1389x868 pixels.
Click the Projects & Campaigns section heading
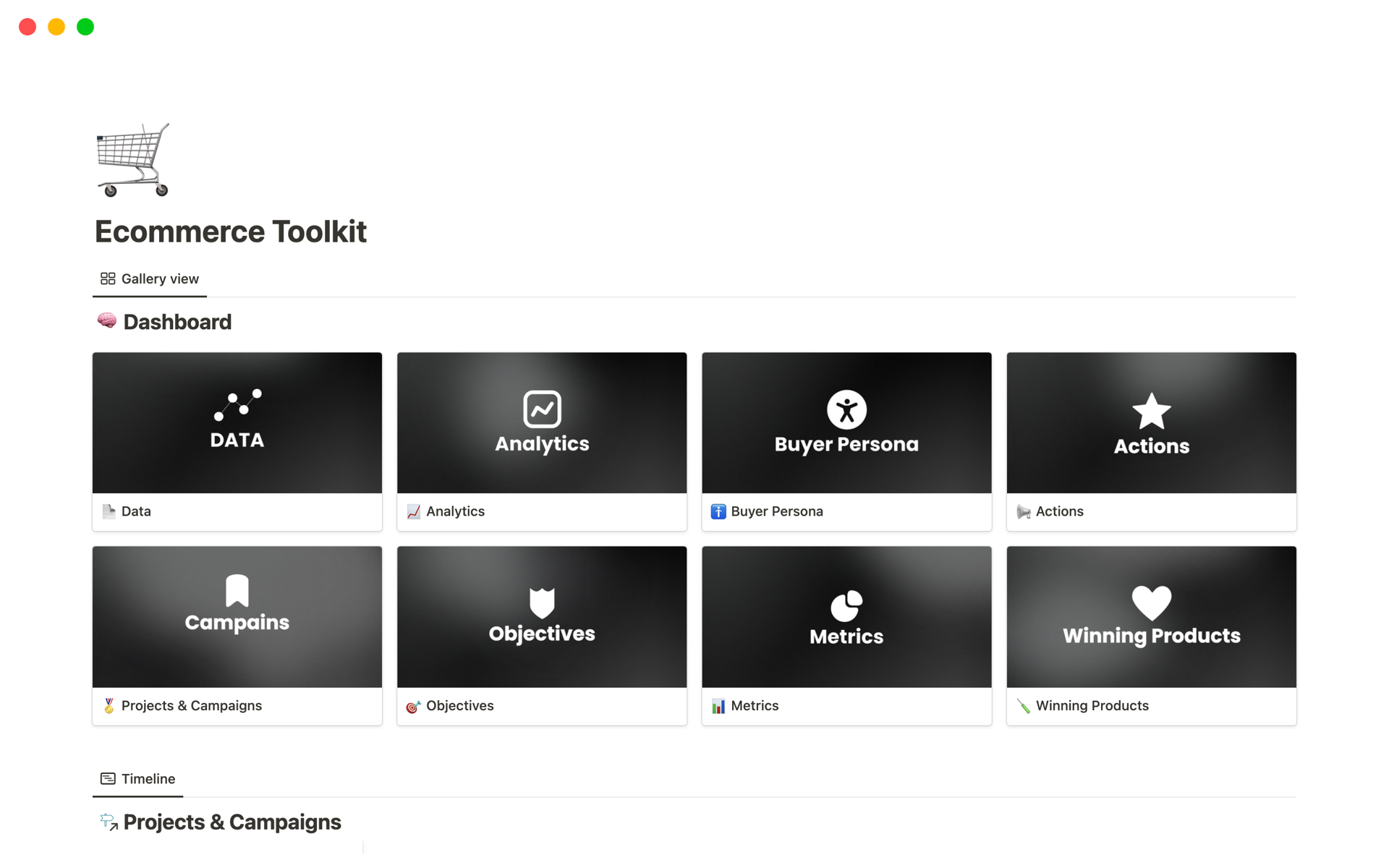click(231, 822)
